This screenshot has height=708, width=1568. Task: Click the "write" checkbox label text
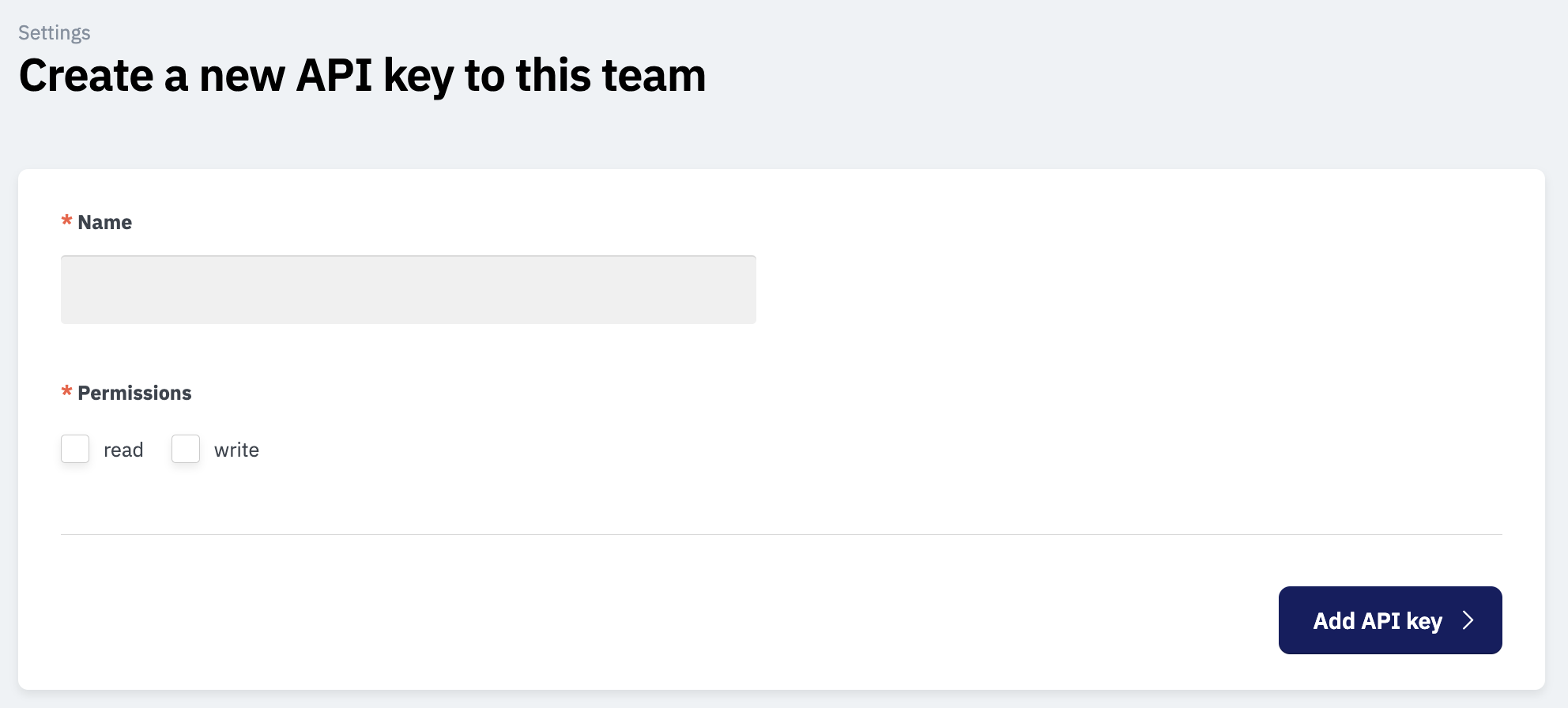pyautogui.click(x=236, y=450)
